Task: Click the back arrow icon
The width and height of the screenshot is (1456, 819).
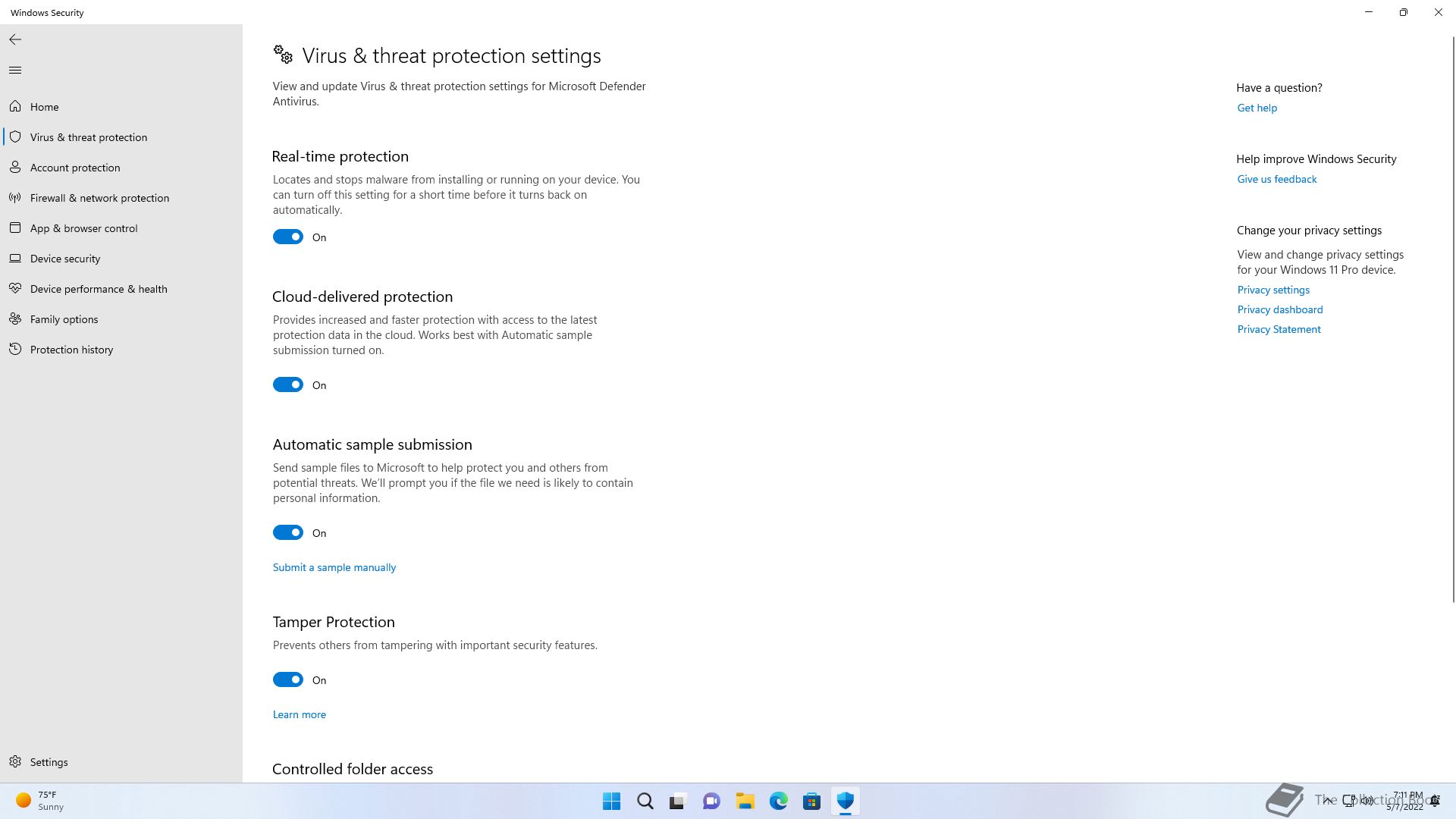Action: click(15, 39)
